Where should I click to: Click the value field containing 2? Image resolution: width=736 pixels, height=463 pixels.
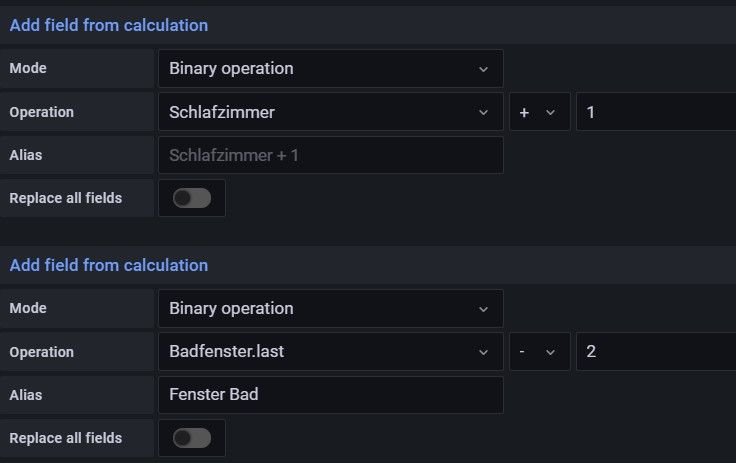[x=655, y=352]
